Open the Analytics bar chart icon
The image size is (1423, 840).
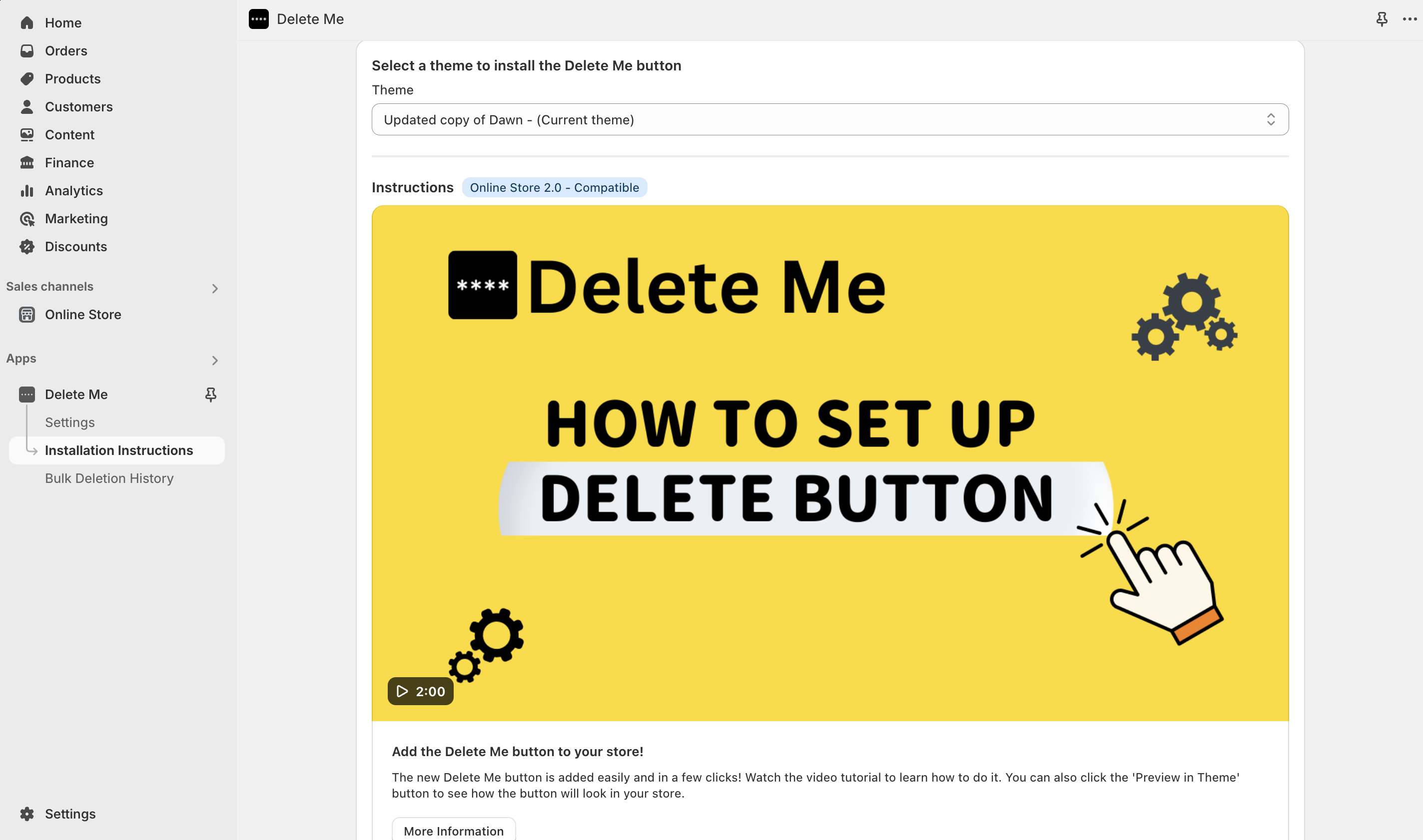26,191
